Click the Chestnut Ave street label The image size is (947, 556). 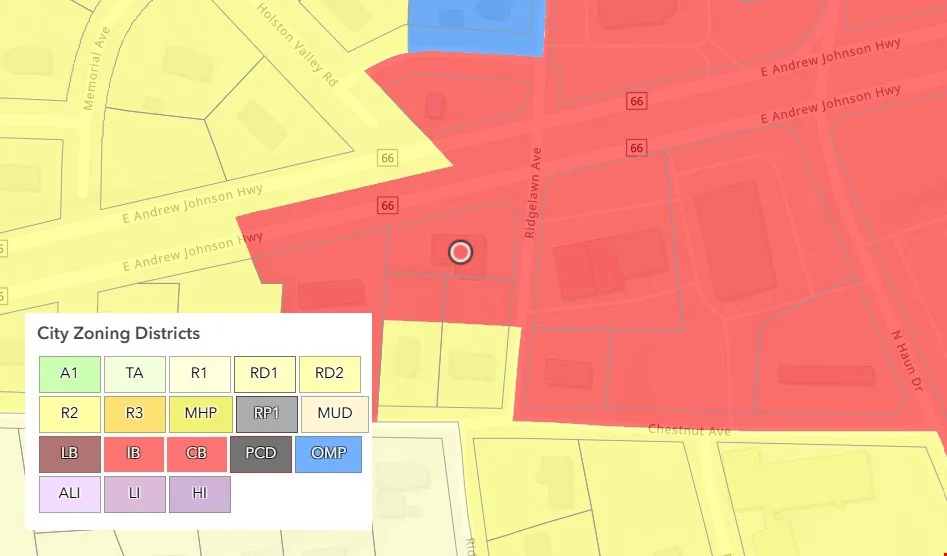click(689, 430)
